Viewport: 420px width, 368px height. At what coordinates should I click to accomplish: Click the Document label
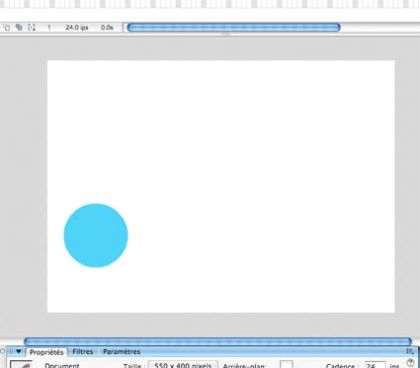coord(62,365)
